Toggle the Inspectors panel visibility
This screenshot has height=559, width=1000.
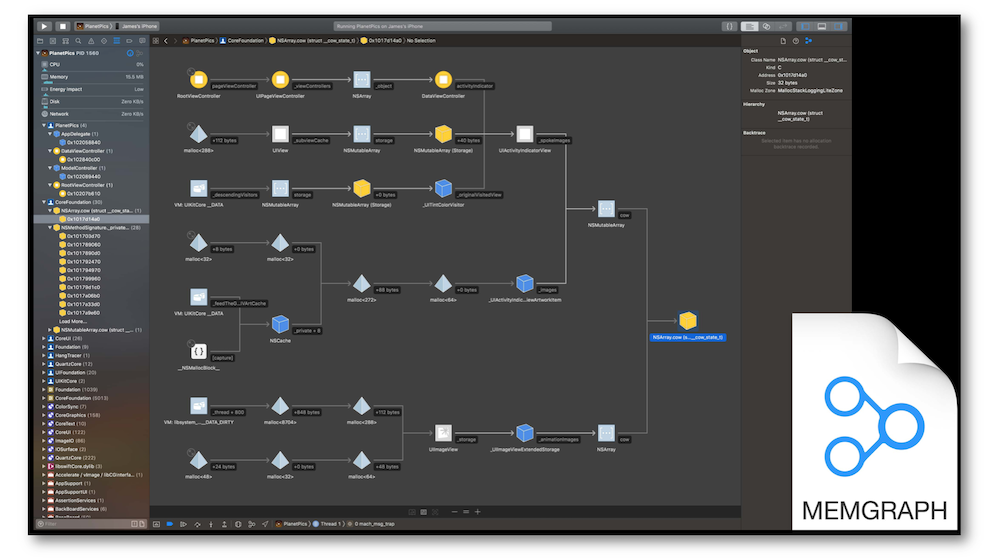pyautogui.click(x=838, y=26)
